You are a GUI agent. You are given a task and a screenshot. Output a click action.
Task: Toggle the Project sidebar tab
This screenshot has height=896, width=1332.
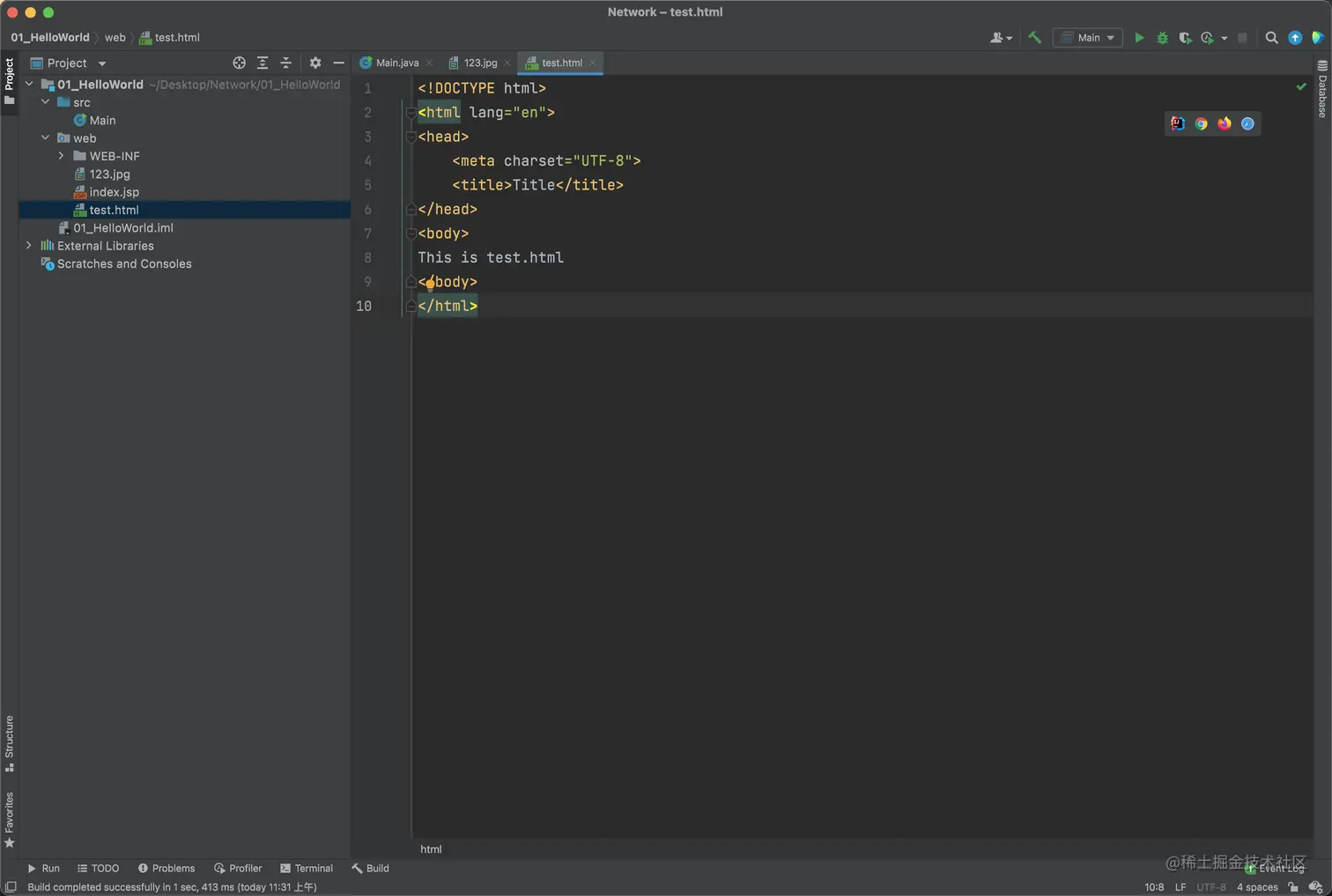[10, 81]
